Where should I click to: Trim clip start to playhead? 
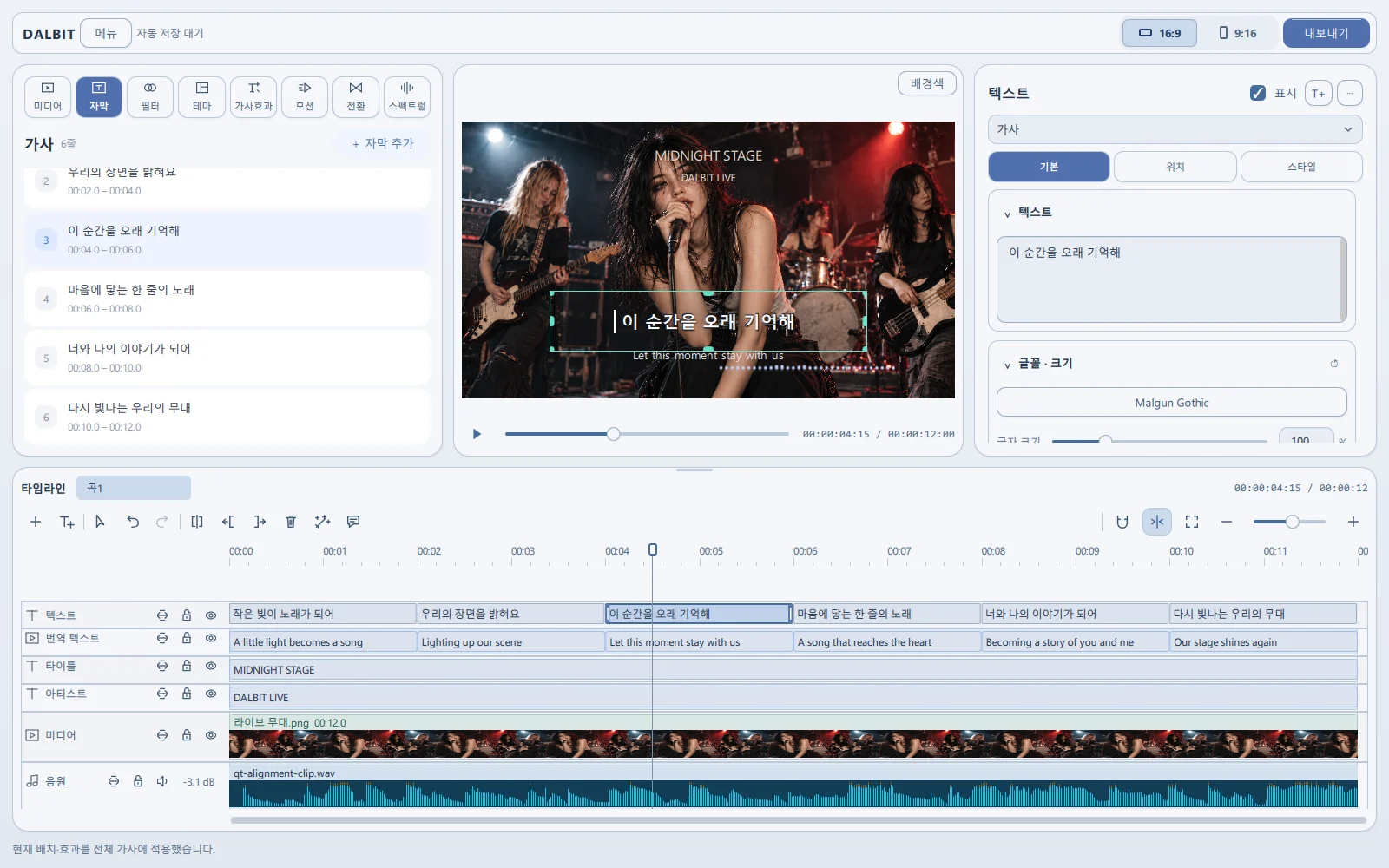(x=228, y=522)
